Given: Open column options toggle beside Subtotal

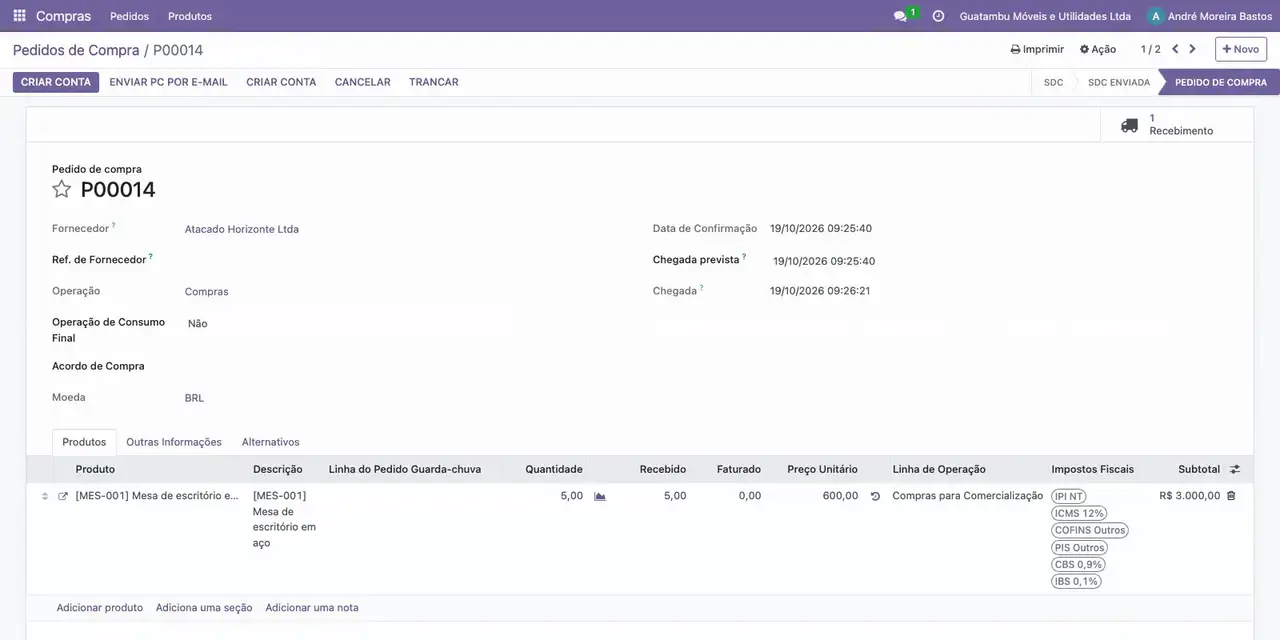Looking at the screenshot, I should [x=1235, y=469].
